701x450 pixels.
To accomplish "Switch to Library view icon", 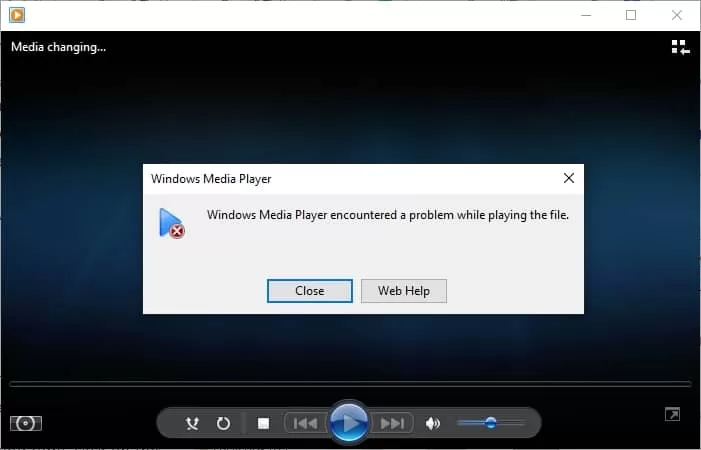I will click(680, 47).
